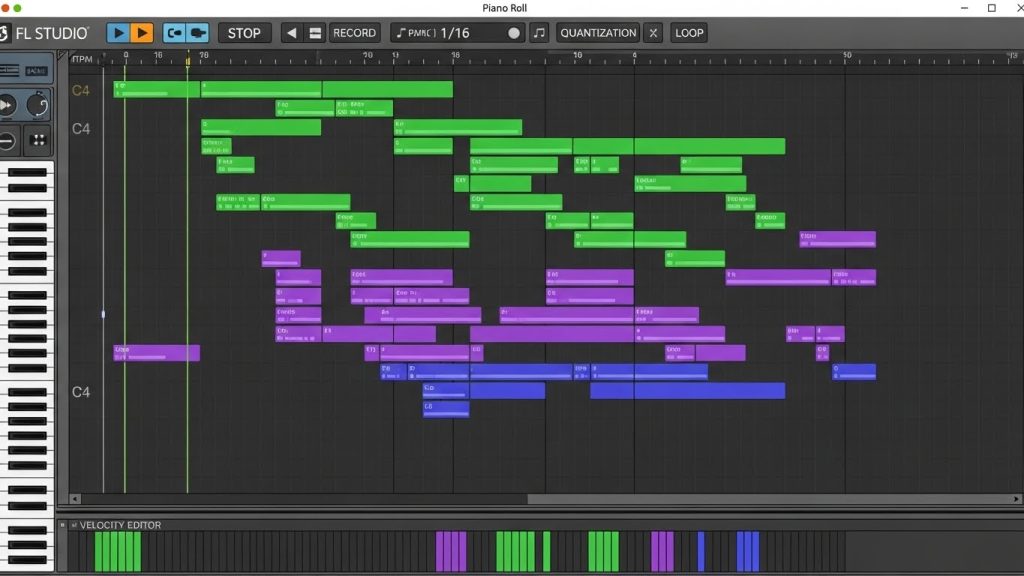Click the four-dot grid icon in left panel

pos(37,140)
